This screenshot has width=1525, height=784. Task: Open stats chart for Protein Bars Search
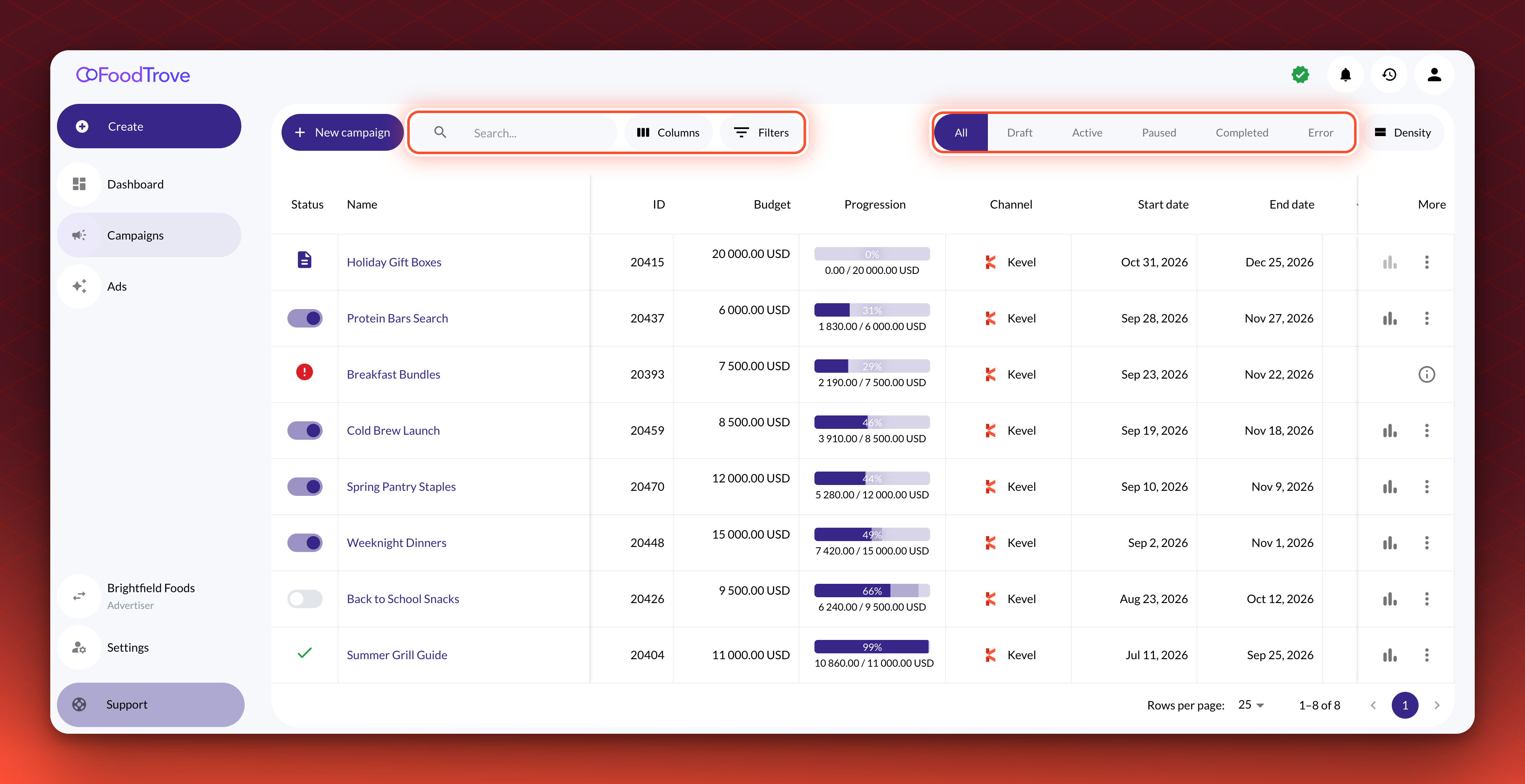coord(1389,318)
